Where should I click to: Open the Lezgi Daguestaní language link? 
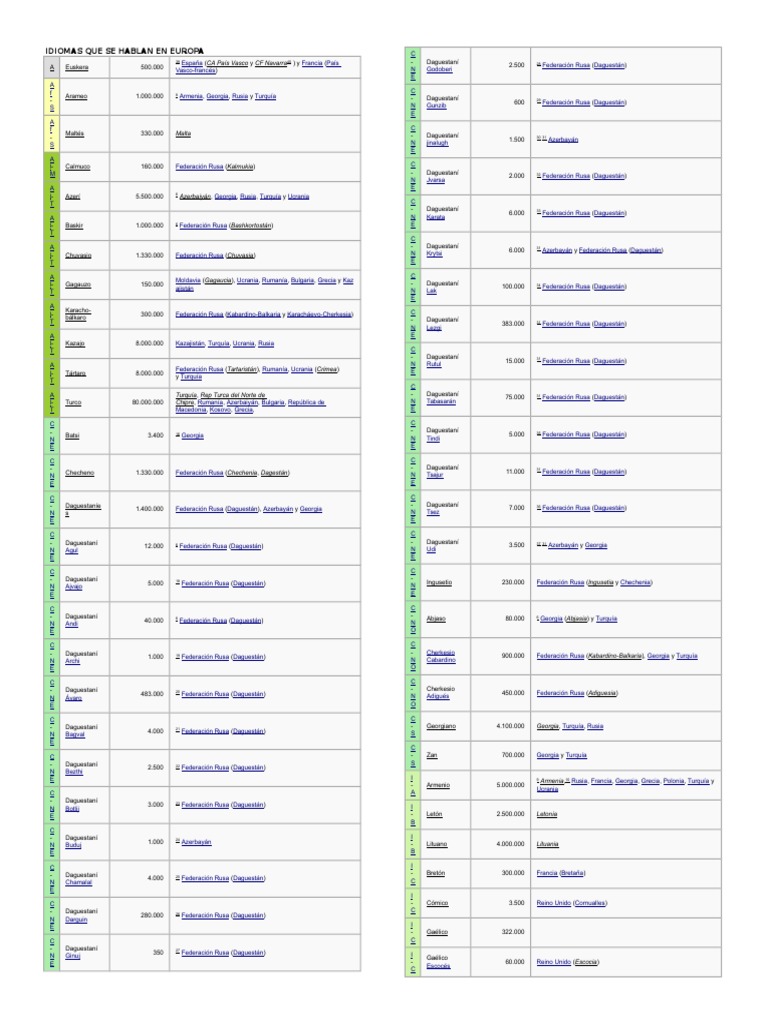pyautogui.click(x=434, y=328)
